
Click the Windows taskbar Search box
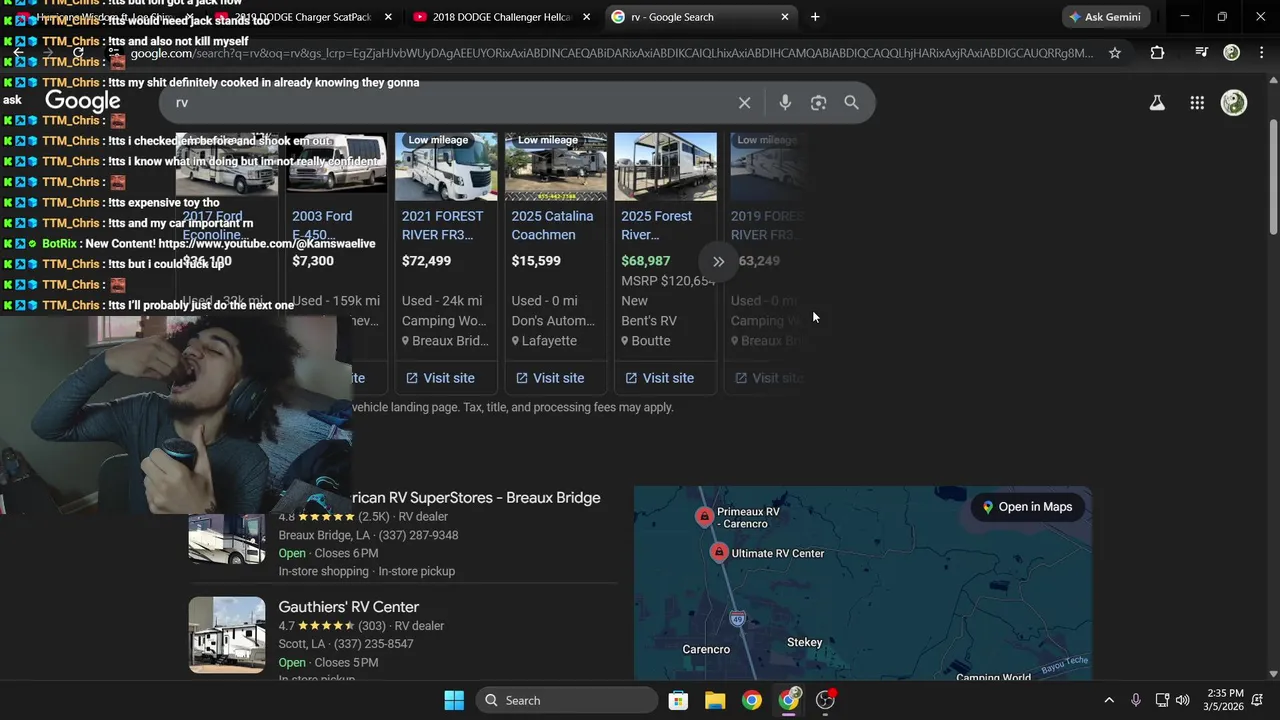click(566, 700)
